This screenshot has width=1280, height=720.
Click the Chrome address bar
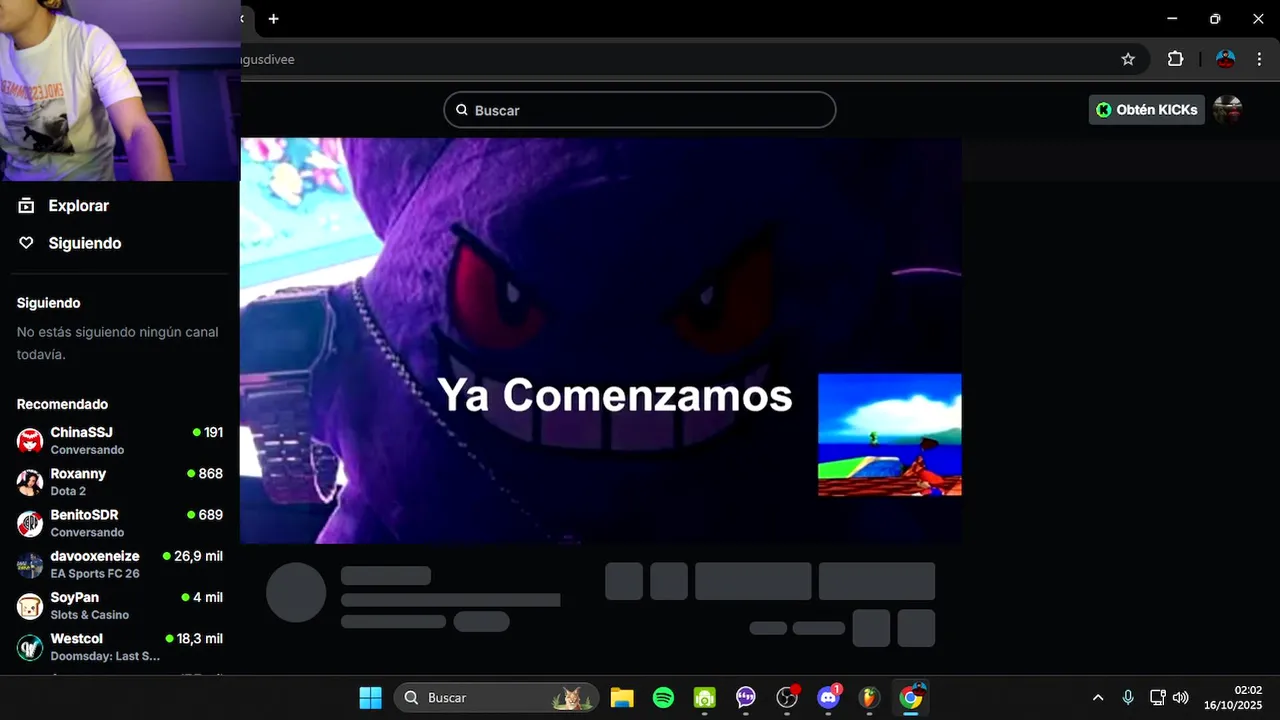[680, 59]
